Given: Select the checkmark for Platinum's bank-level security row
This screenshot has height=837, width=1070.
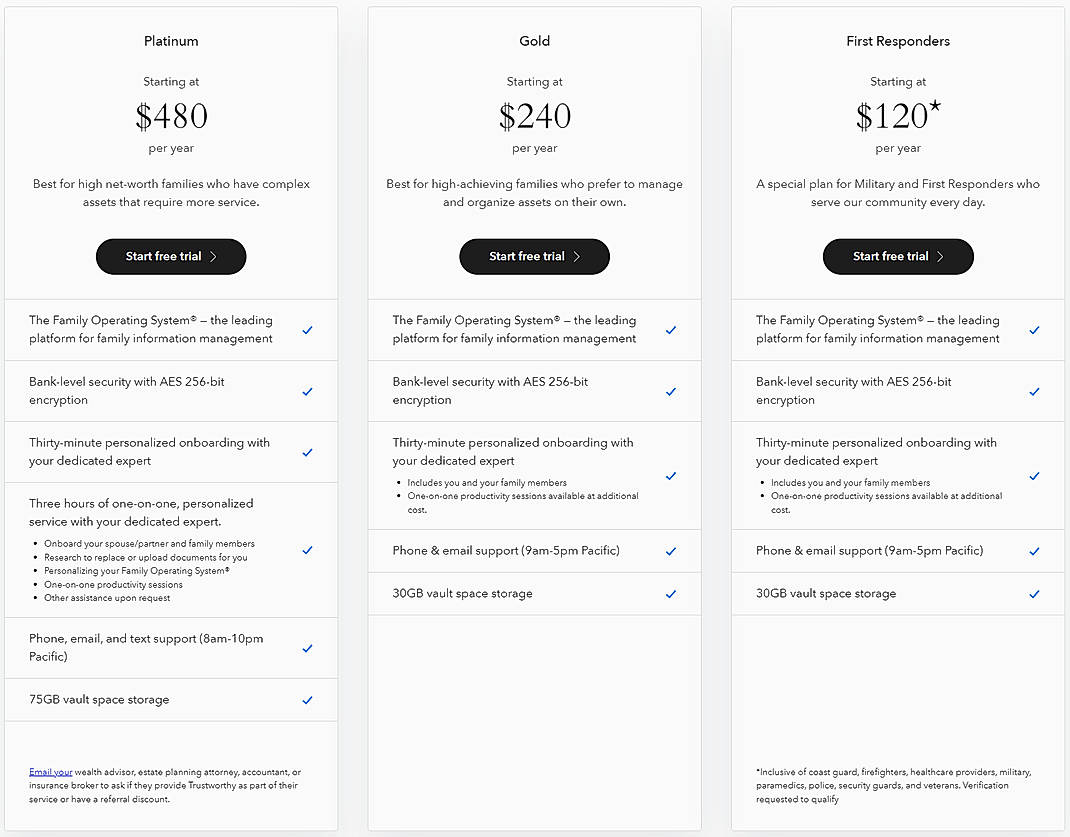Looking at the screenshot, I should coord(307,392).
